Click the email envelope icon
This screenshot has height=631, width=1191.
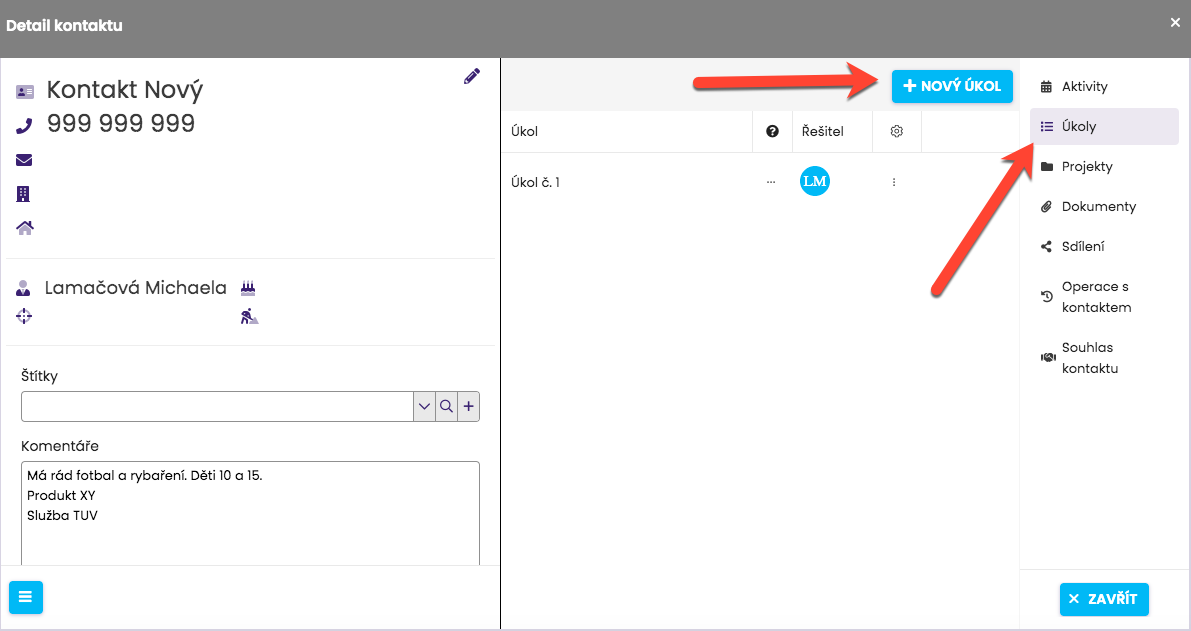25,160
